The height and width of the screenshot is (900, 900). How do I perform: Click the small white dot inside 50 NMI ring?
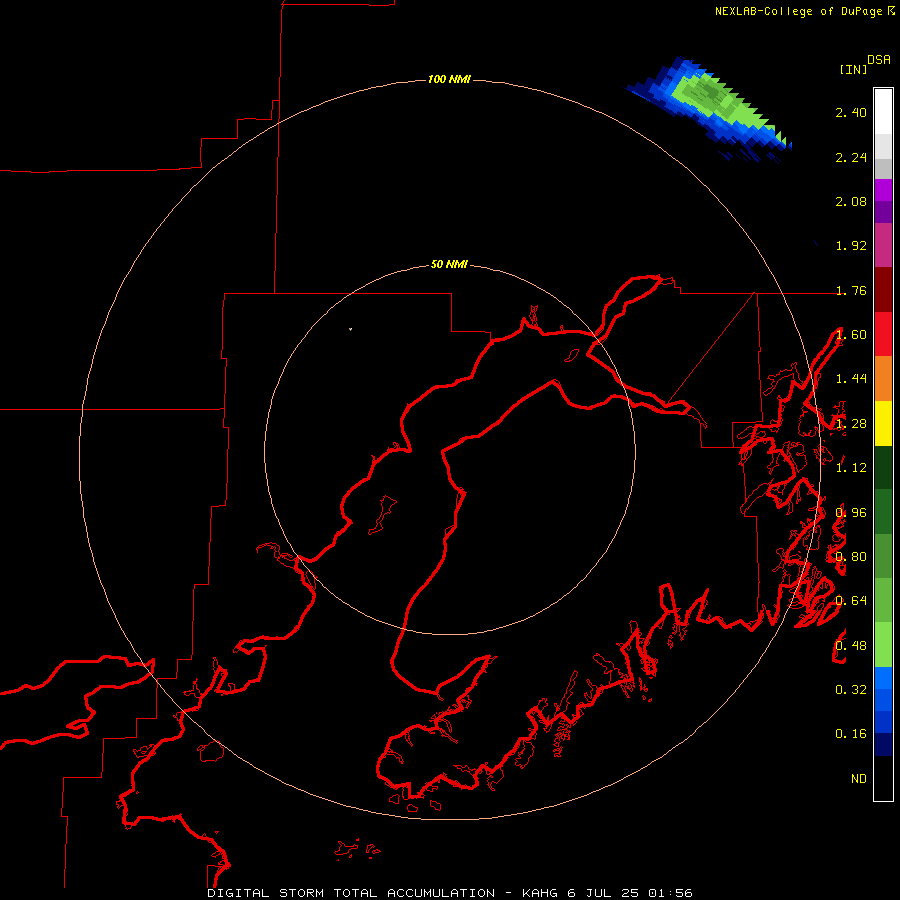(351, 329)
